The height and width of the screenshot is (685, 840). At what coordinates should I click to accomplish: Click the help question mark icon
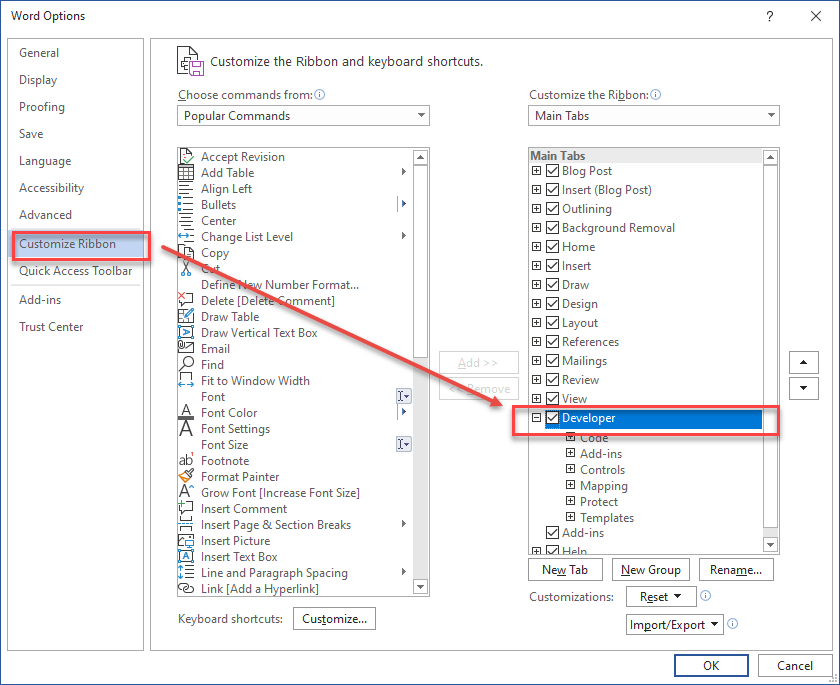click(770, 16)
